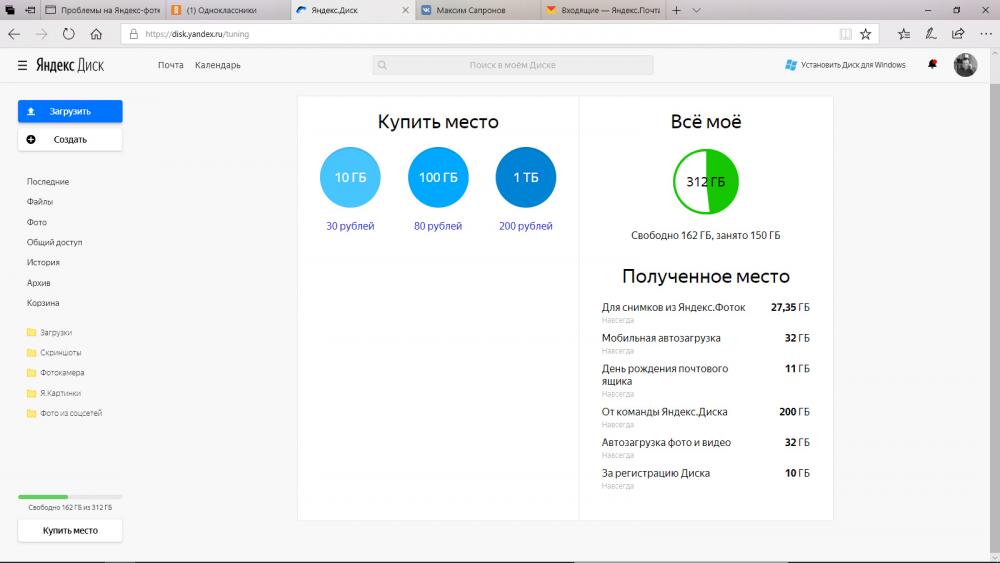Screen dimensions: 1000x563
Task: Click the Купить место button in sidebar
Action: tap(70, 530)
